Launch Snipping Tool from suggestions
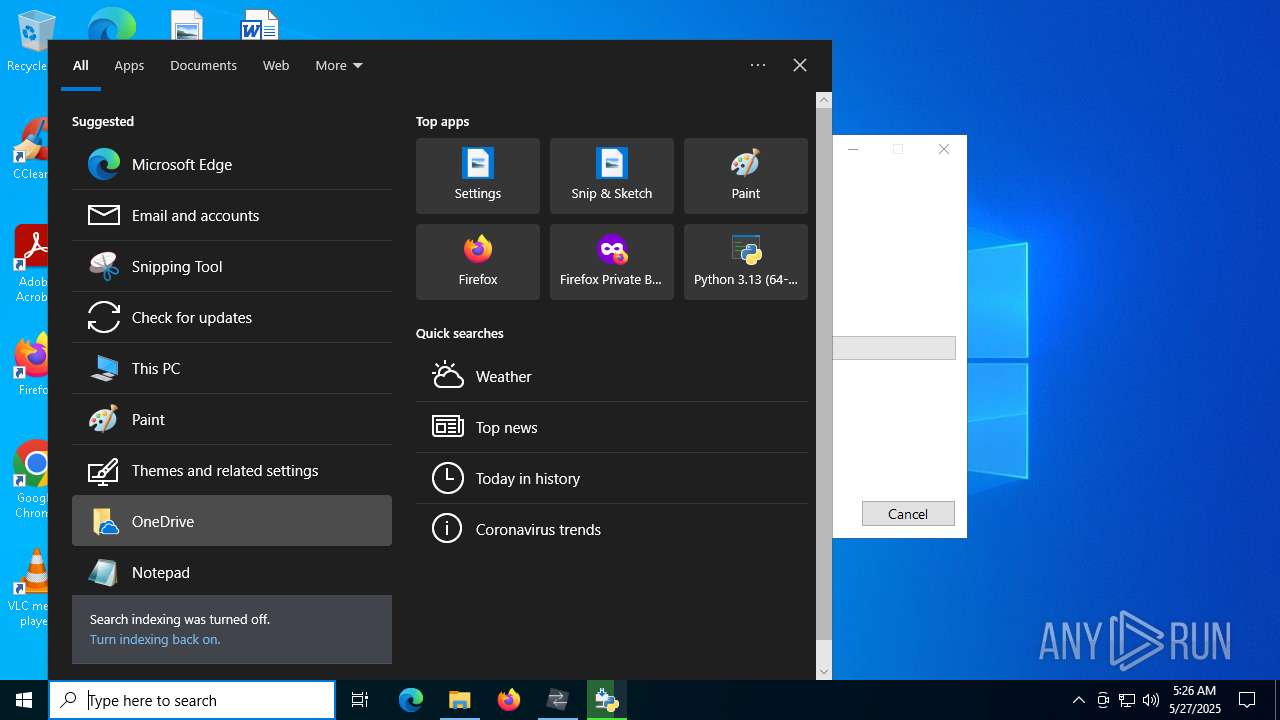Viewport: 1280px width, 720px height. pos(232,266)
